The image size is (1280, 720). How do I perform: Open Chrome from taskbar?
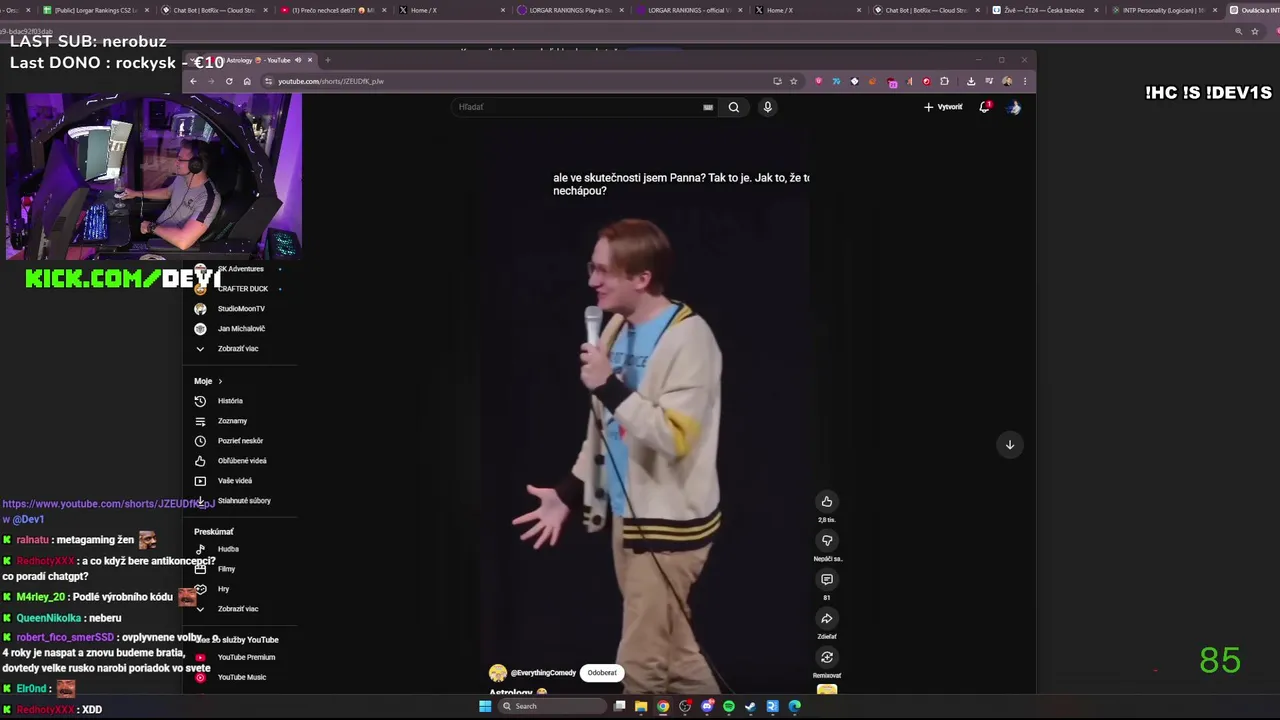663,706
